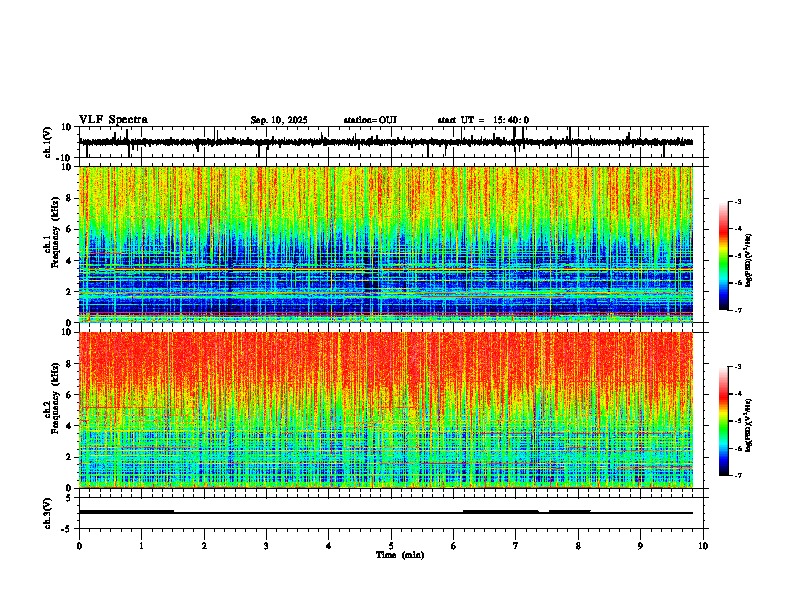Click the "-5" tick on the ch.3(V) axis
Viewport: 792px width, 612px height.
pyautogui.click(x=67, y=529)
